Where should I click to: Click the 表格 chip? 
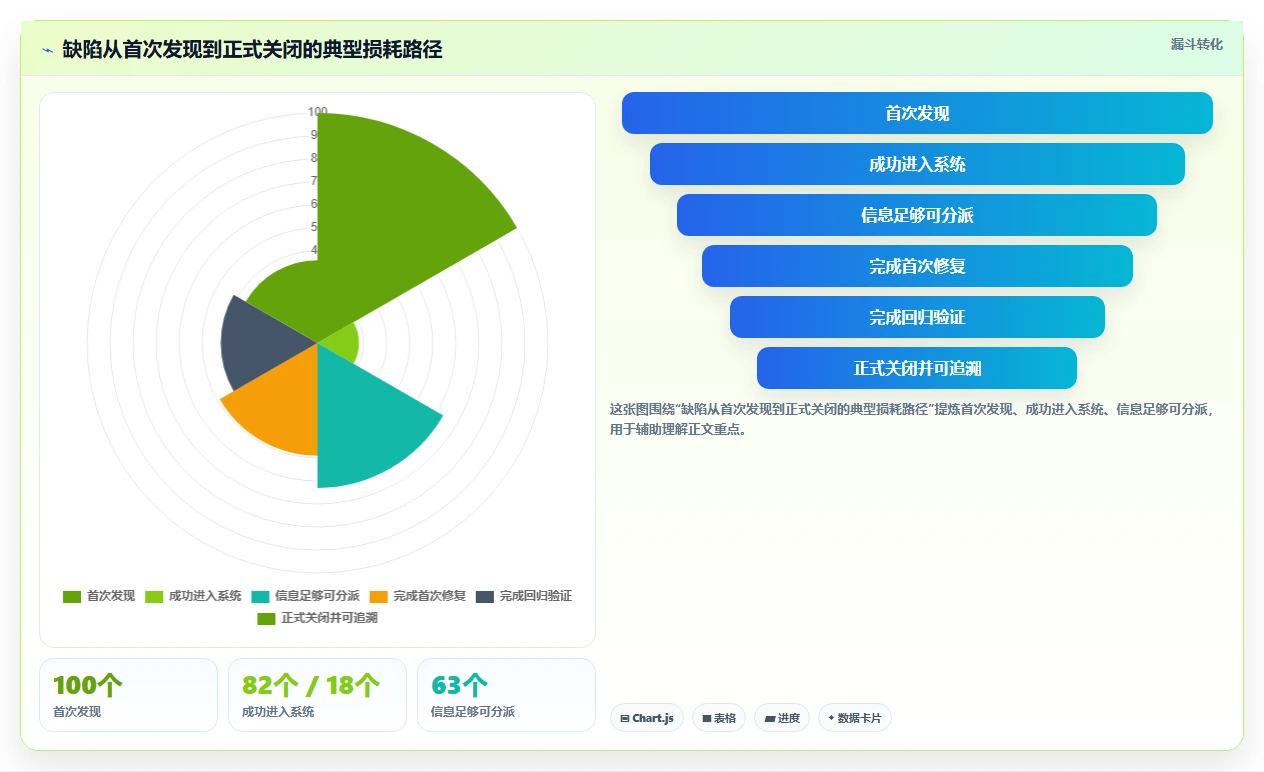(x=719, y=718)
